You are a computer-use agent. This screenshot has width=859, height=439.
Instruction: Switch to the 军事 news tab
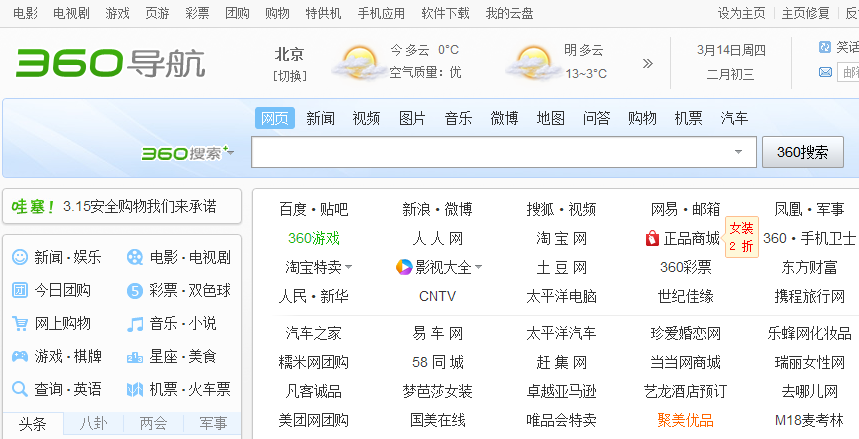coord(213,424)
